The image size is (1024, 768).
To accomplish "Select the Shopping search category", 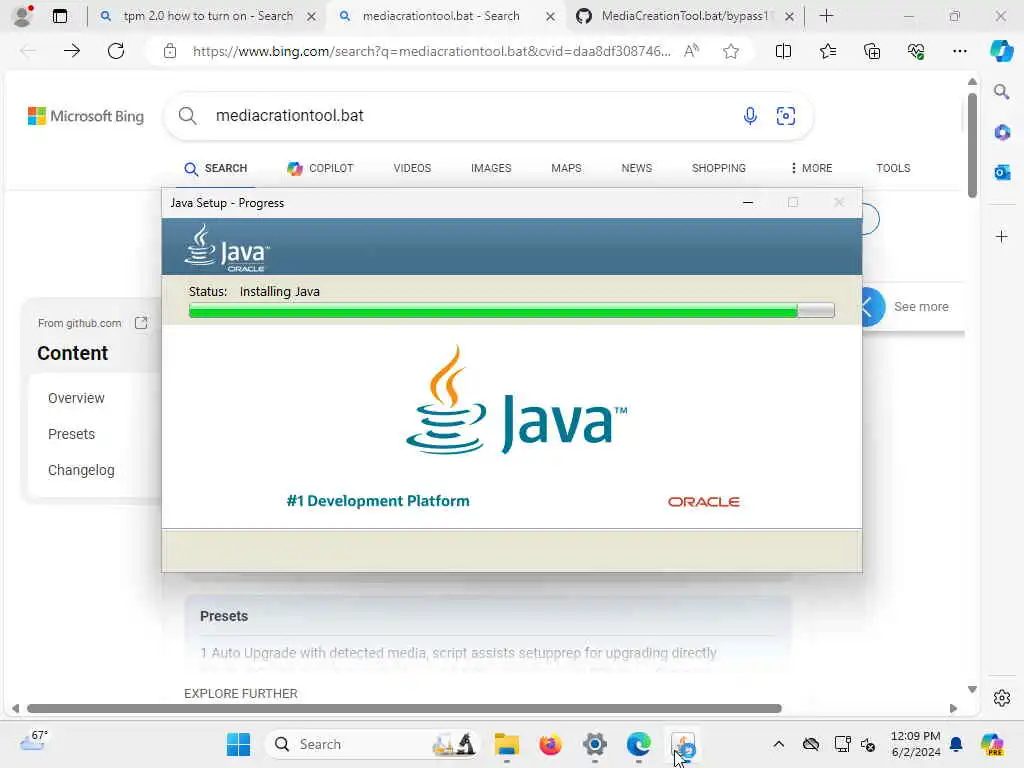I will click(718, 168).
